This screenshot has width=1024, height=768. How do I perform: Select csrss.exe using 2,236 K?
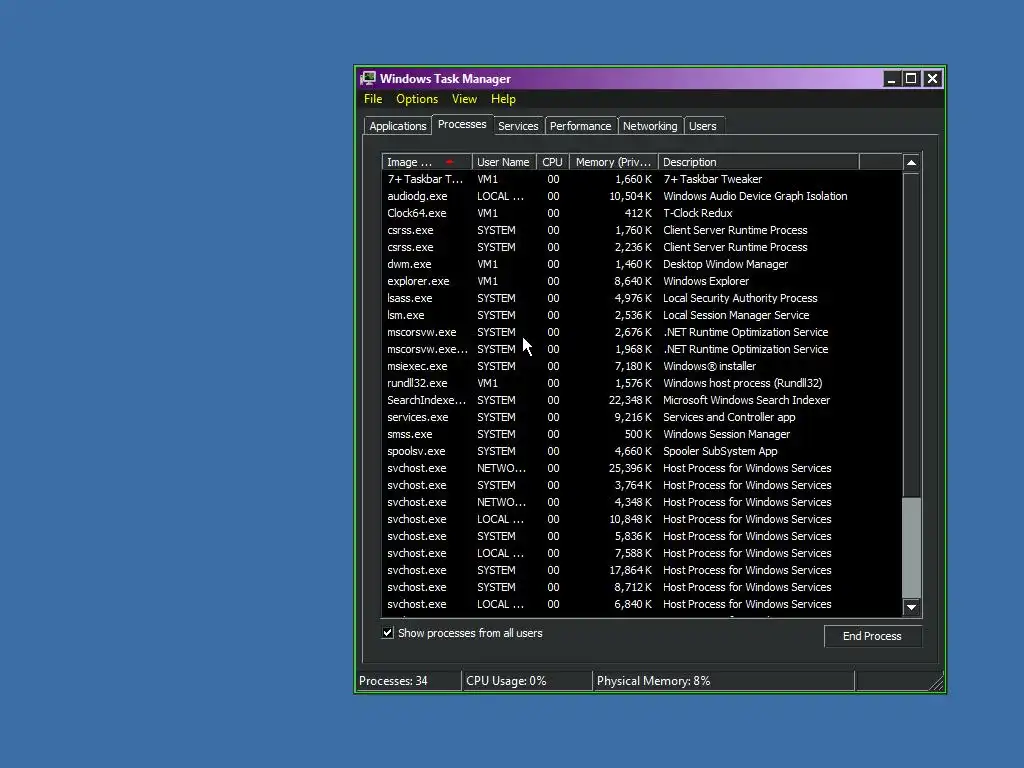[641, 247]
